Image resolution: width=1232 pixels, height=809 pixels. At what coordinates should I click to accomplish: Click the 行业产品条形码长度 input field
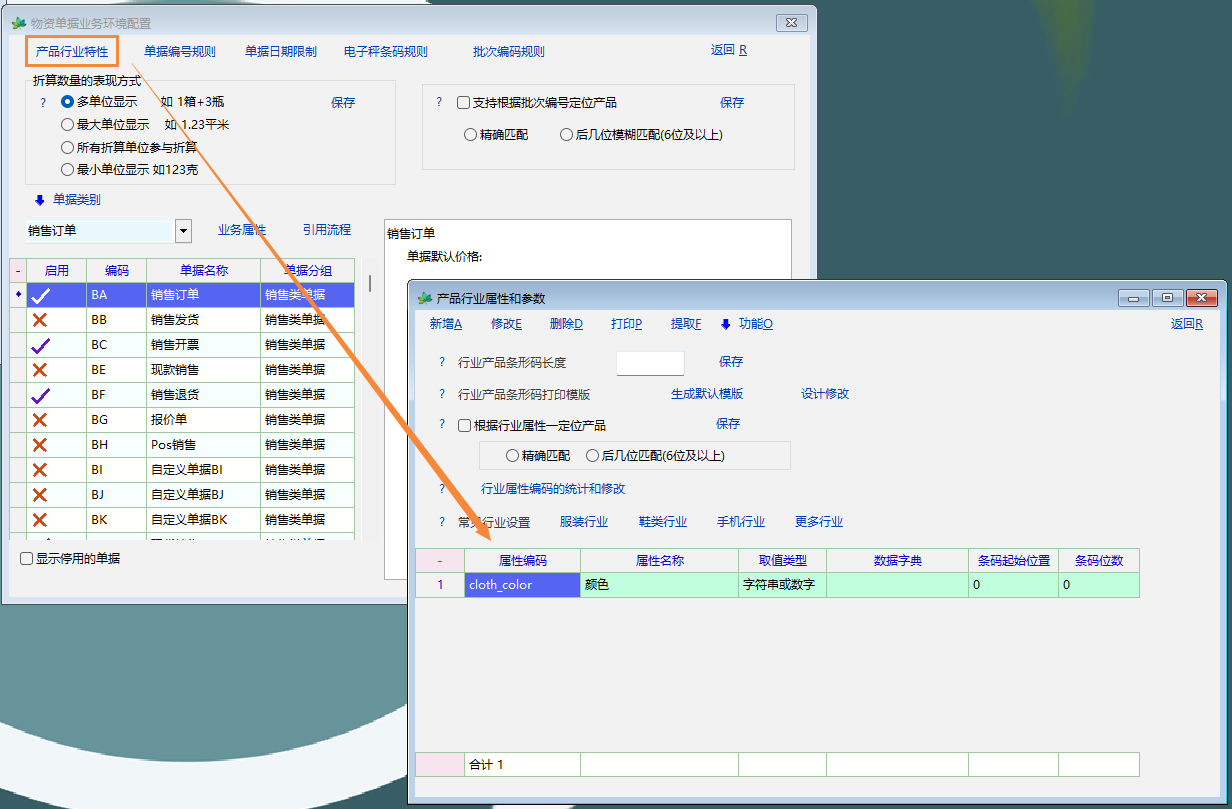coord(650,363)
